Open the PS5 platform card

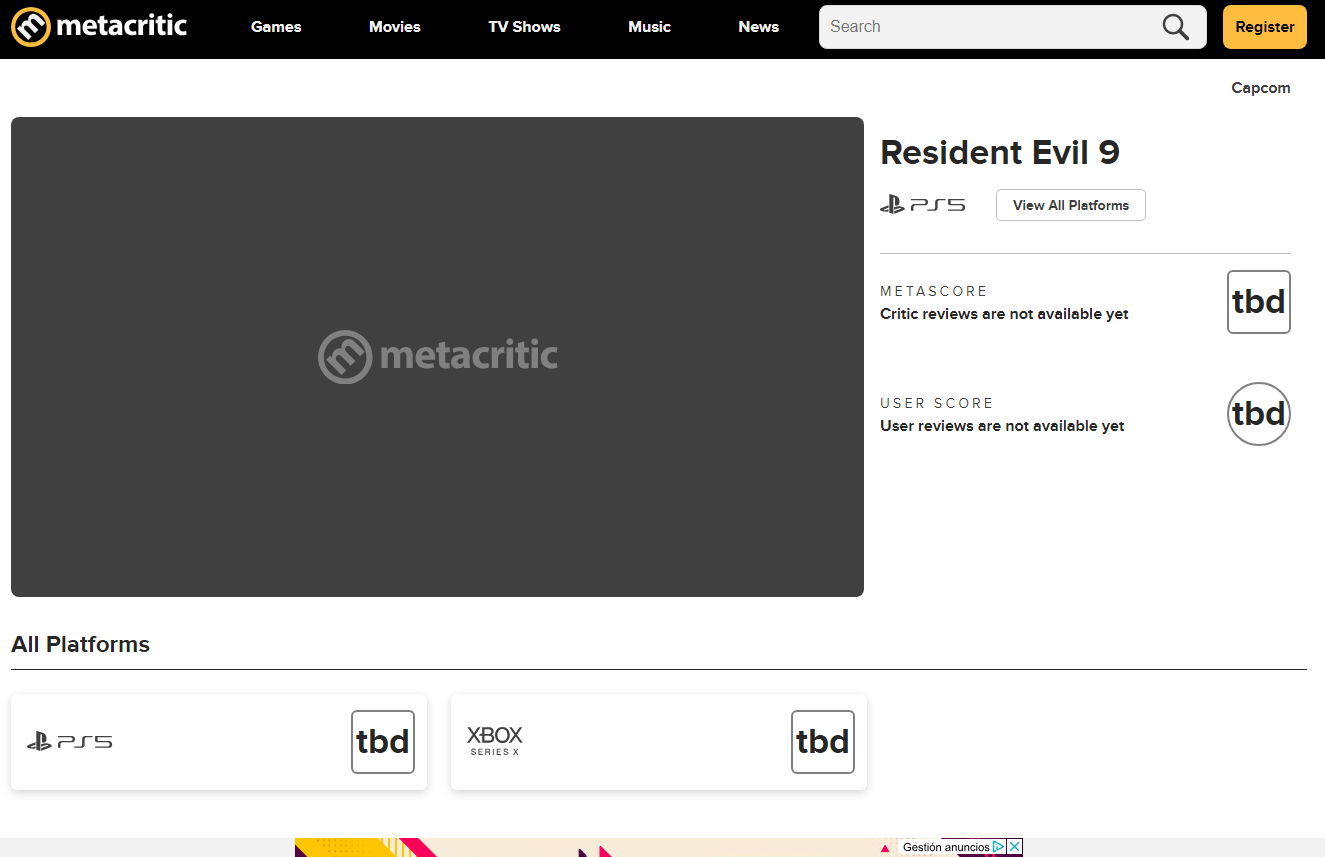click(219, 742)
